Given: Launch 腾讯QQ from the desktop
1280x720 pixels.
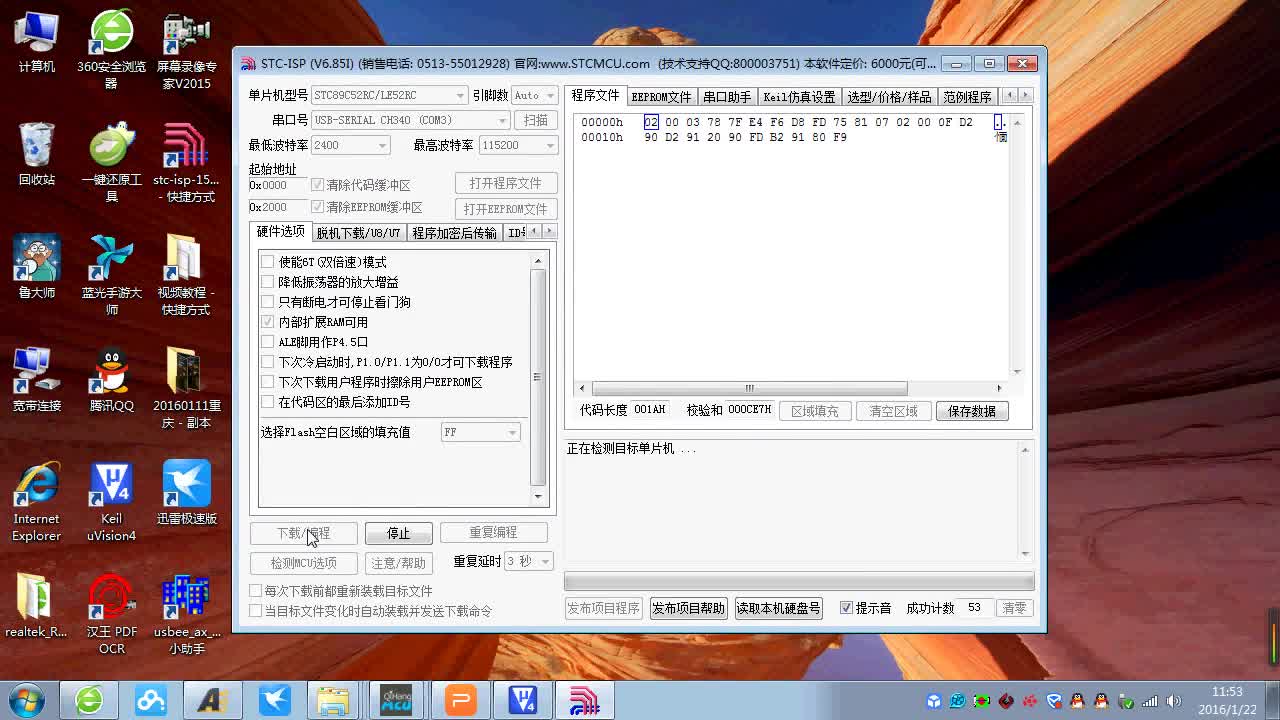Looking at the screenshot, I should (x=111, y=381).
